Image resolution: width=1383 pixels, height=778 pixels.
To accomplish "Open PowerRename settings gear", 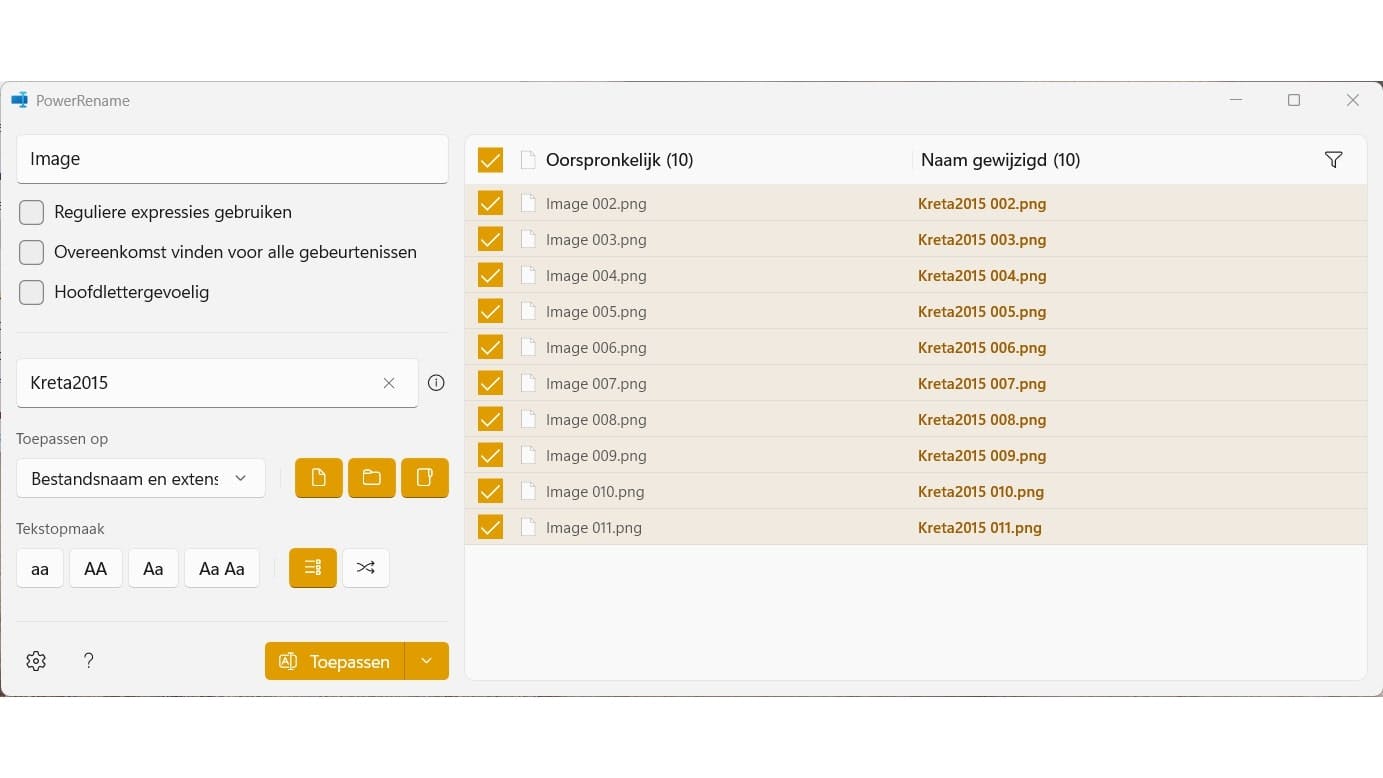I will coord(36,661).
